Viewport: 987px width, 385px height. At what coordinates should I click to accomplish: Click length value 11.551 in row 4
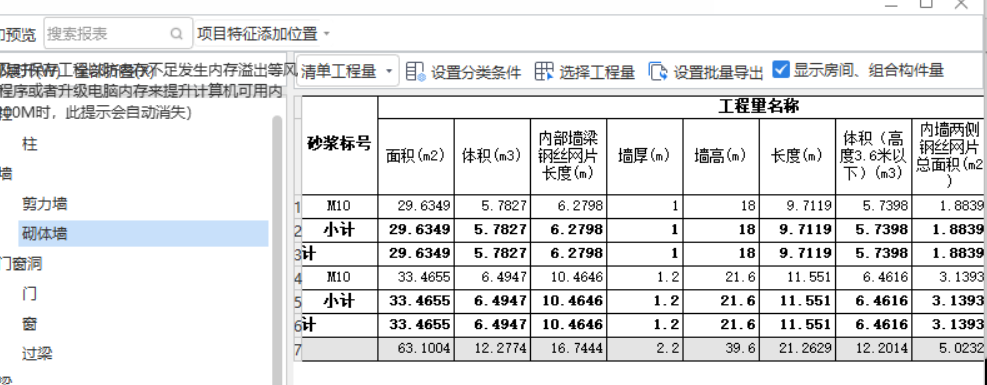click(x=798, y=277)
